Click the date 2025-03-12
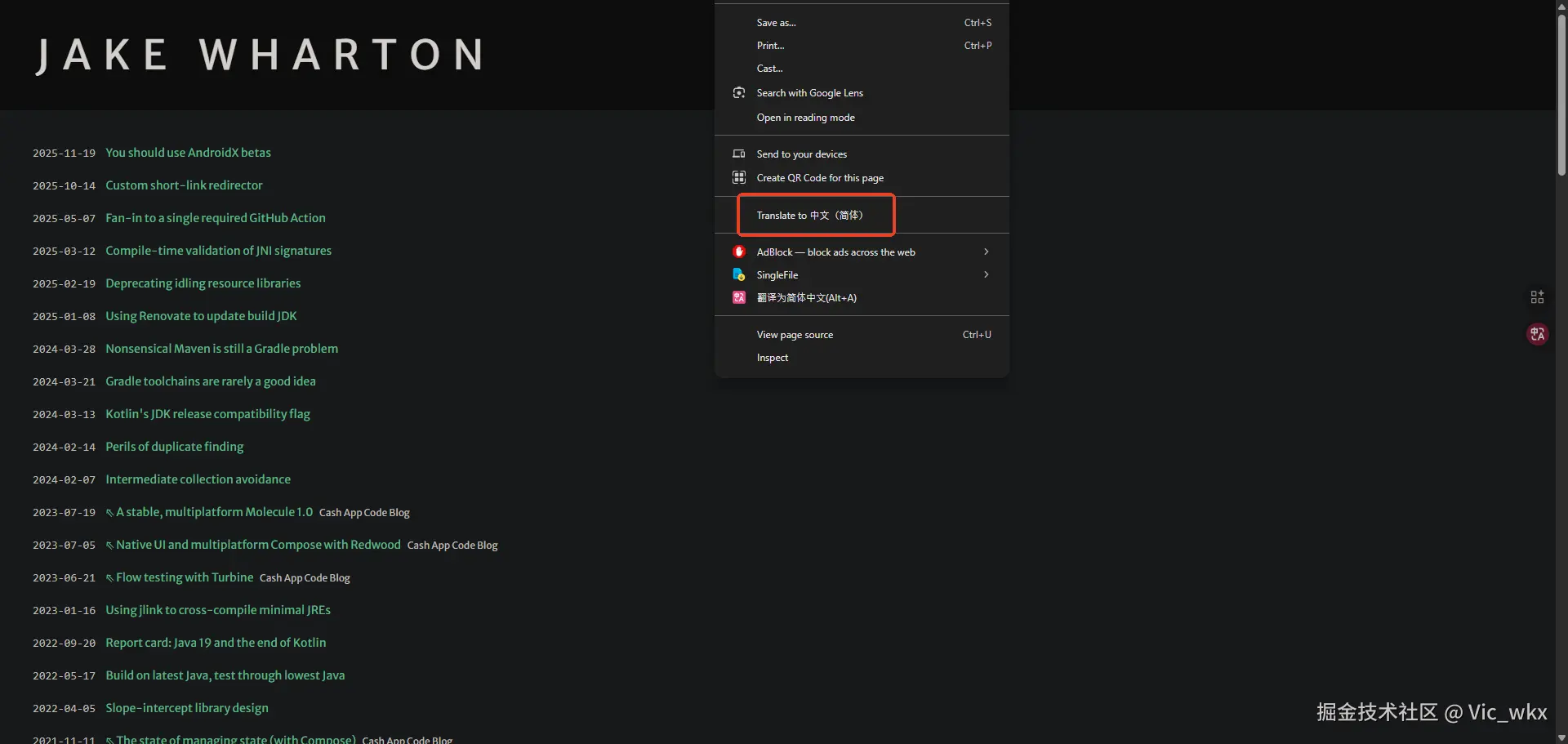 point(64,252)
